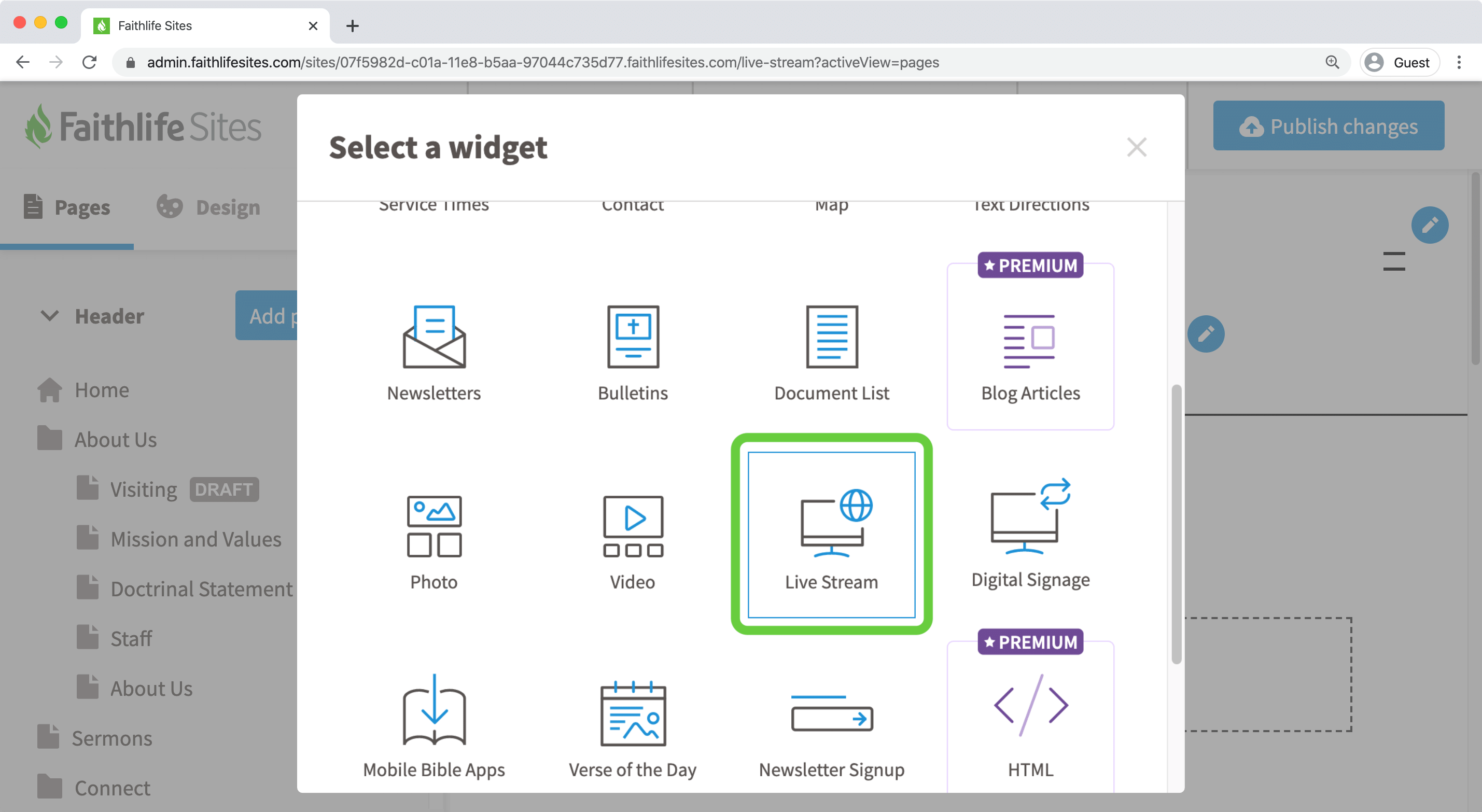The height and width of the screenshot is (812, 1482).
Task: Click the top-right pencil edit icon
Action: click(x=1430, y=225)
